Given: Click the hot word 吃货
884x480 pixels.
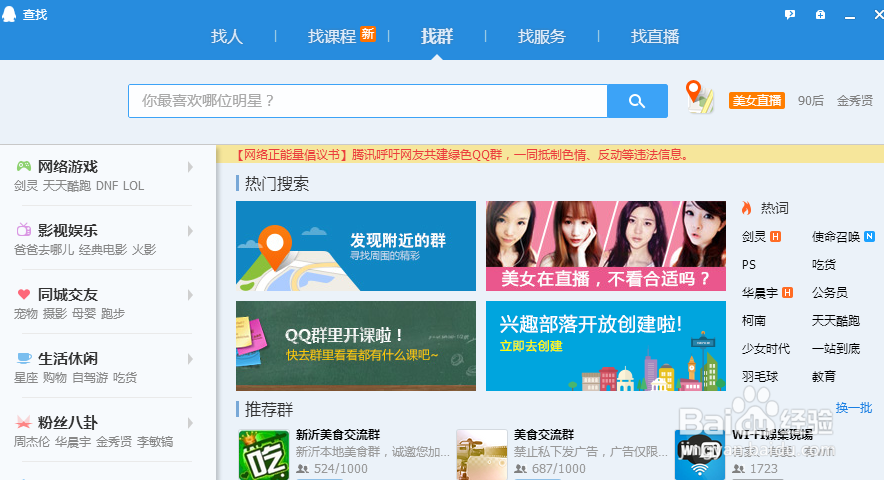Looking at the screenshot, I should point(824,265).
